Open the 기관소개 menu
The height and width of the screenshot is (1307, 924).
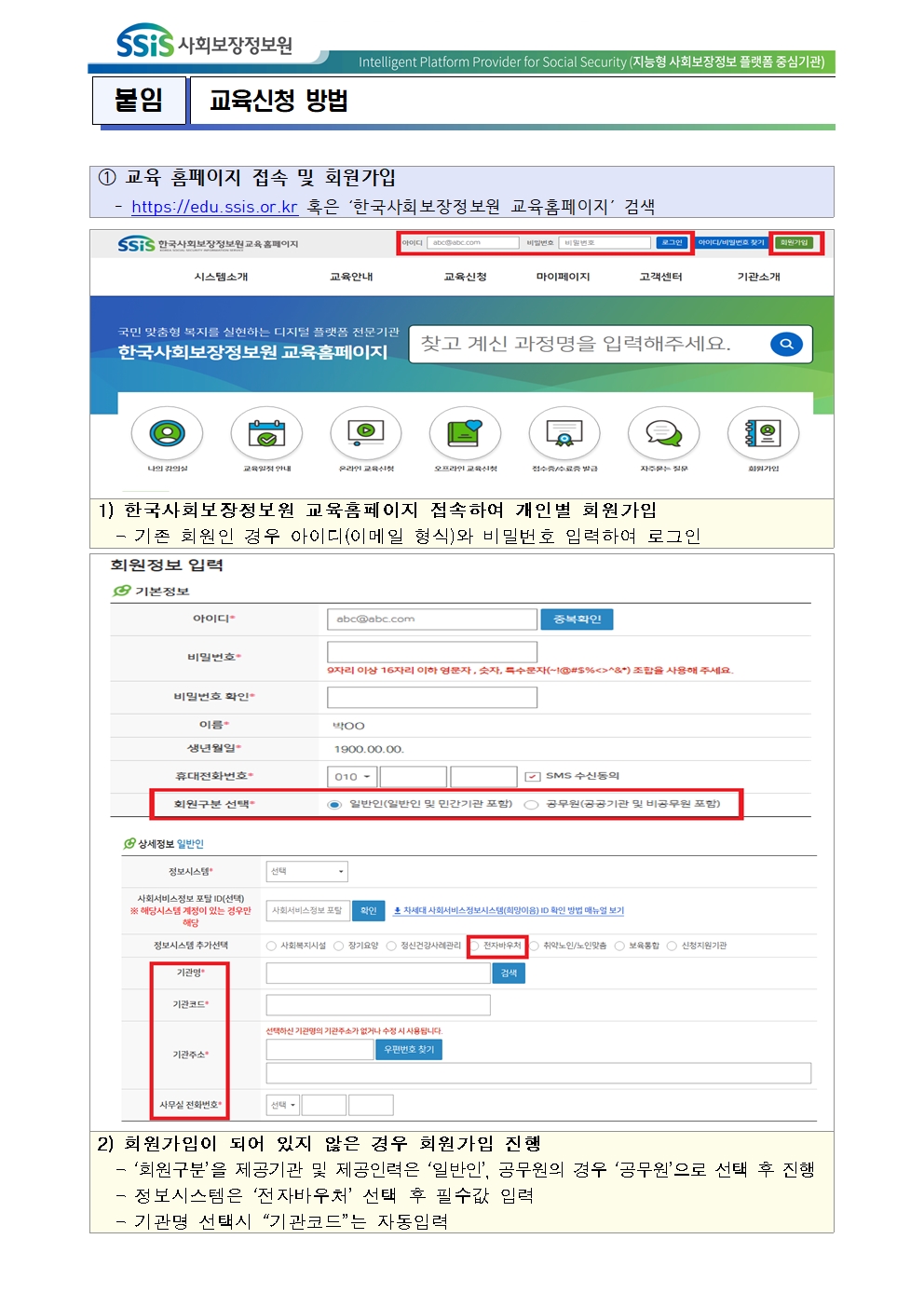758,277
